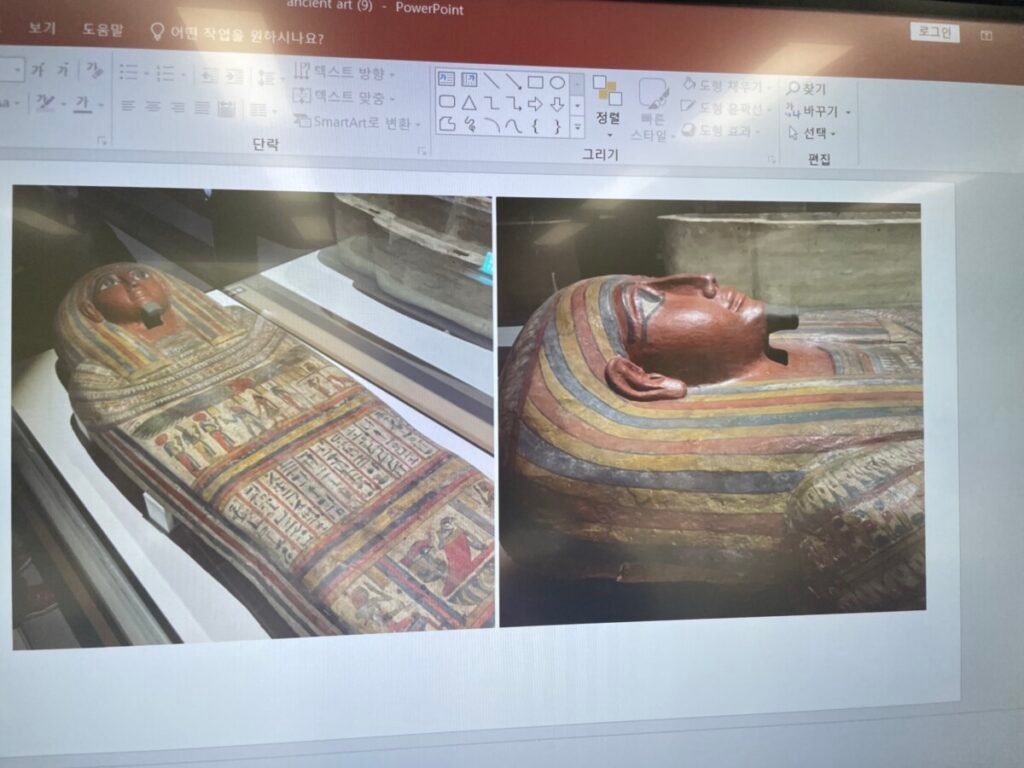Choose the isosceles triangle shape
The width and height of the screenshot is (1024, 768).
(x=468, y=102)
